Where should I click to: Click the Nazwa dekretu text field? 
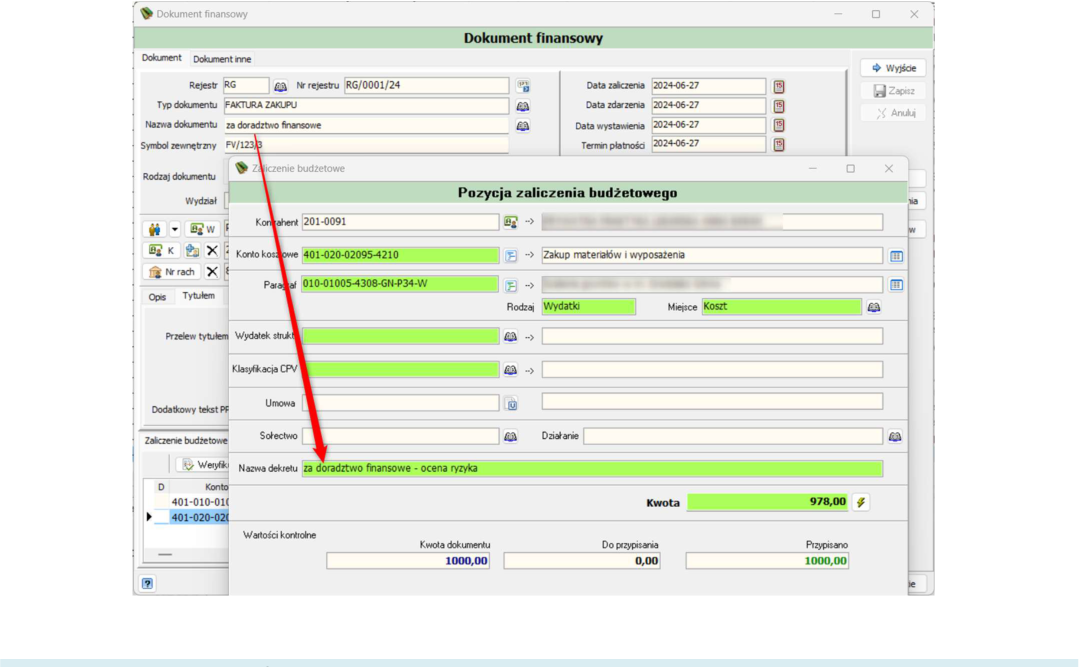point(592,469)
